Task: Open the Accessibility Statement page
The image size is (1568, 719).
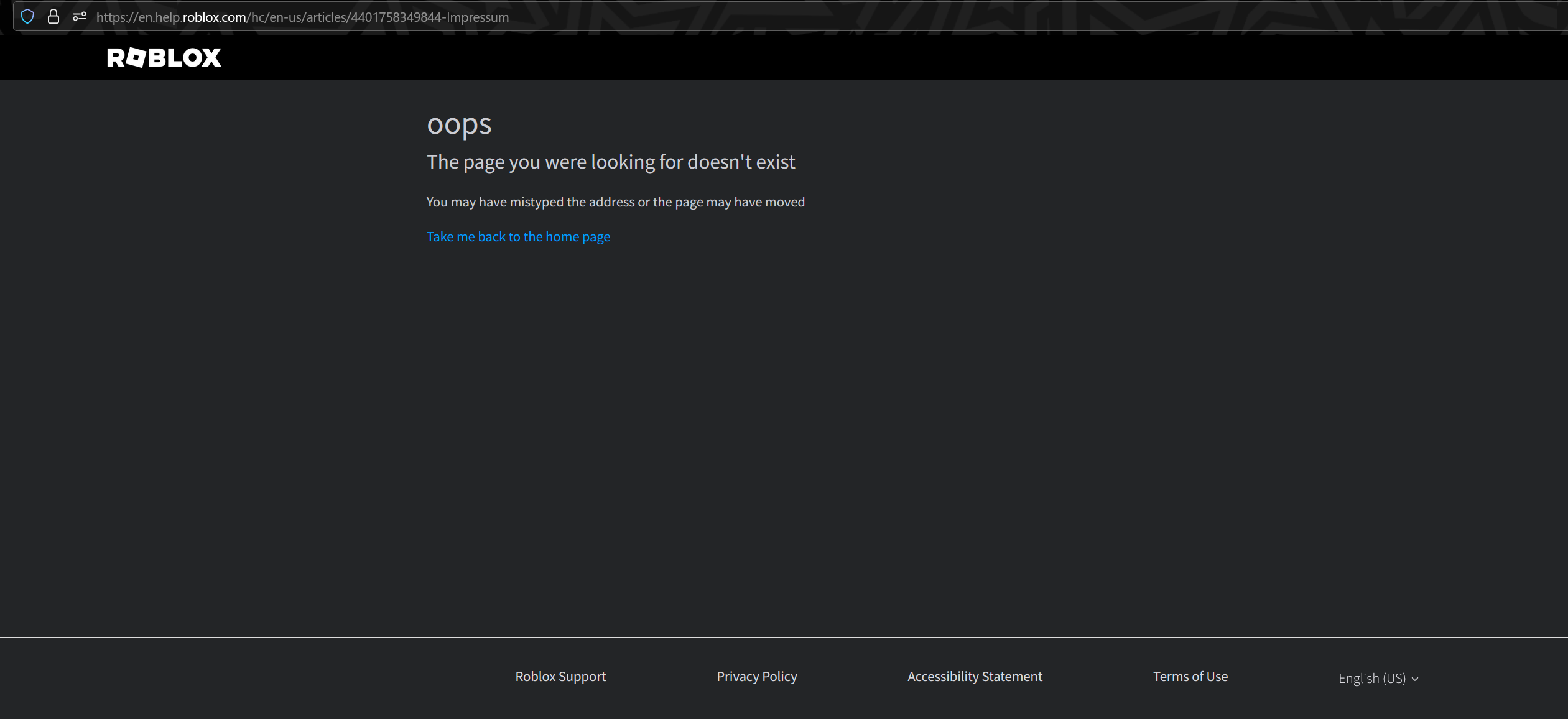Action: click(x=974, y=676)
